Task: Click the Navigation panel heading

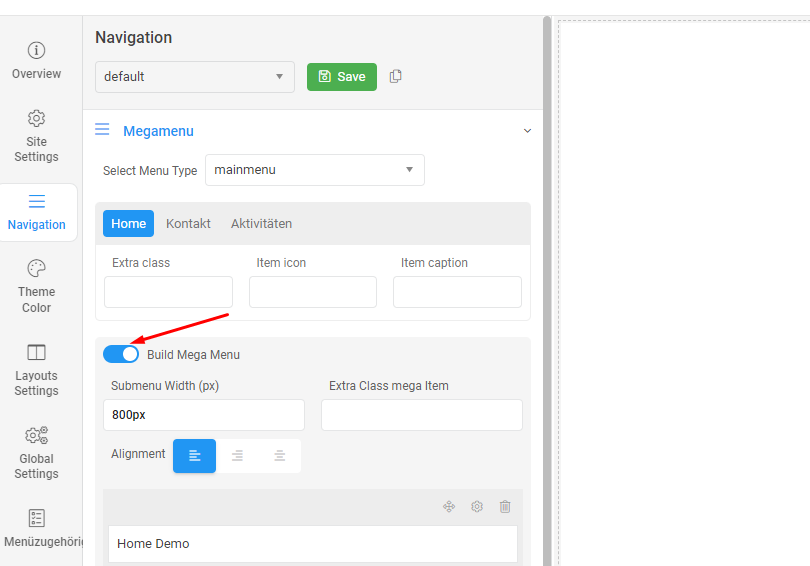Action: tap(133, 37)
